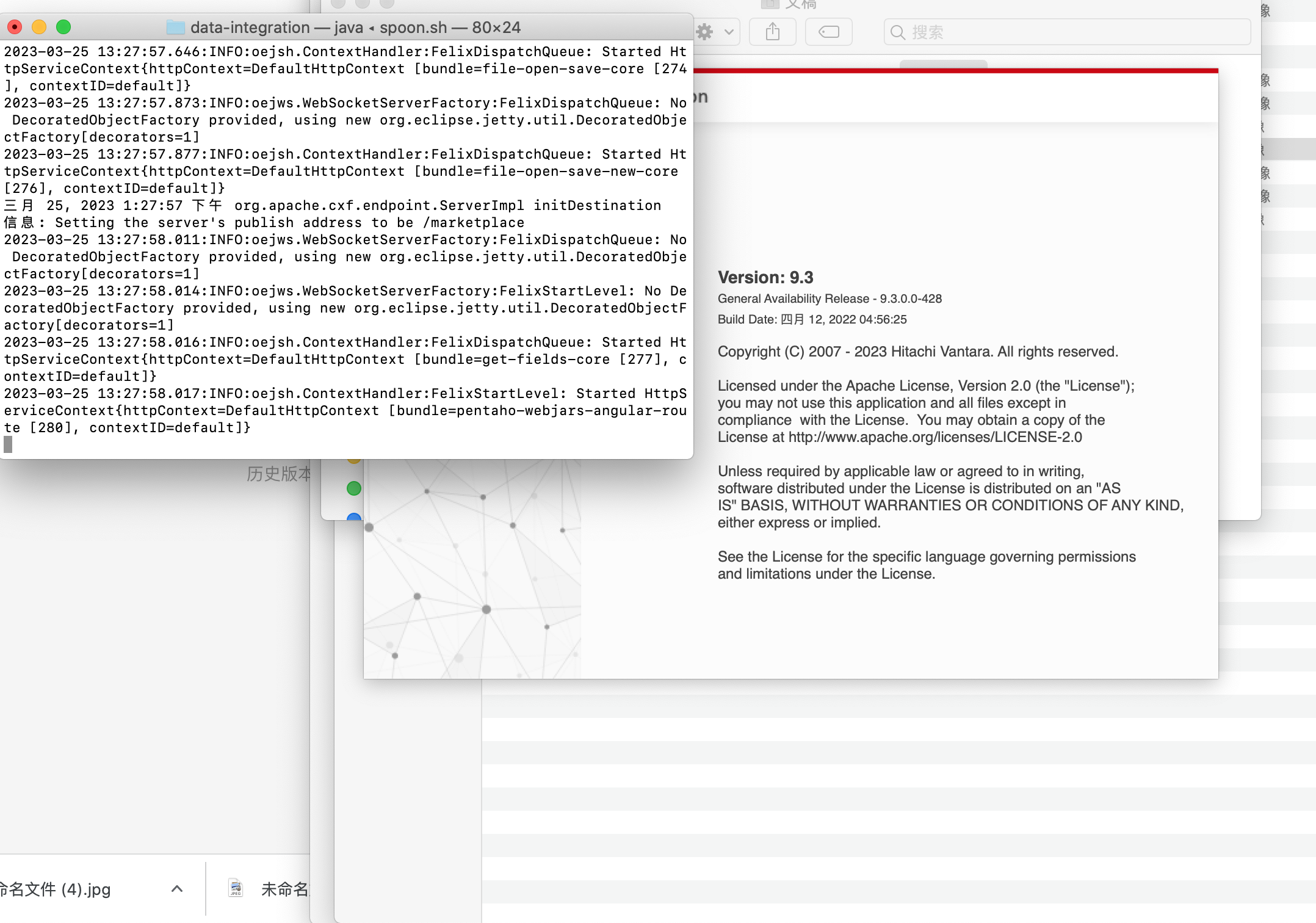Click the JPEG file icon in downloads bar
Screen dimensions: 1316x923
click(236, 888)
